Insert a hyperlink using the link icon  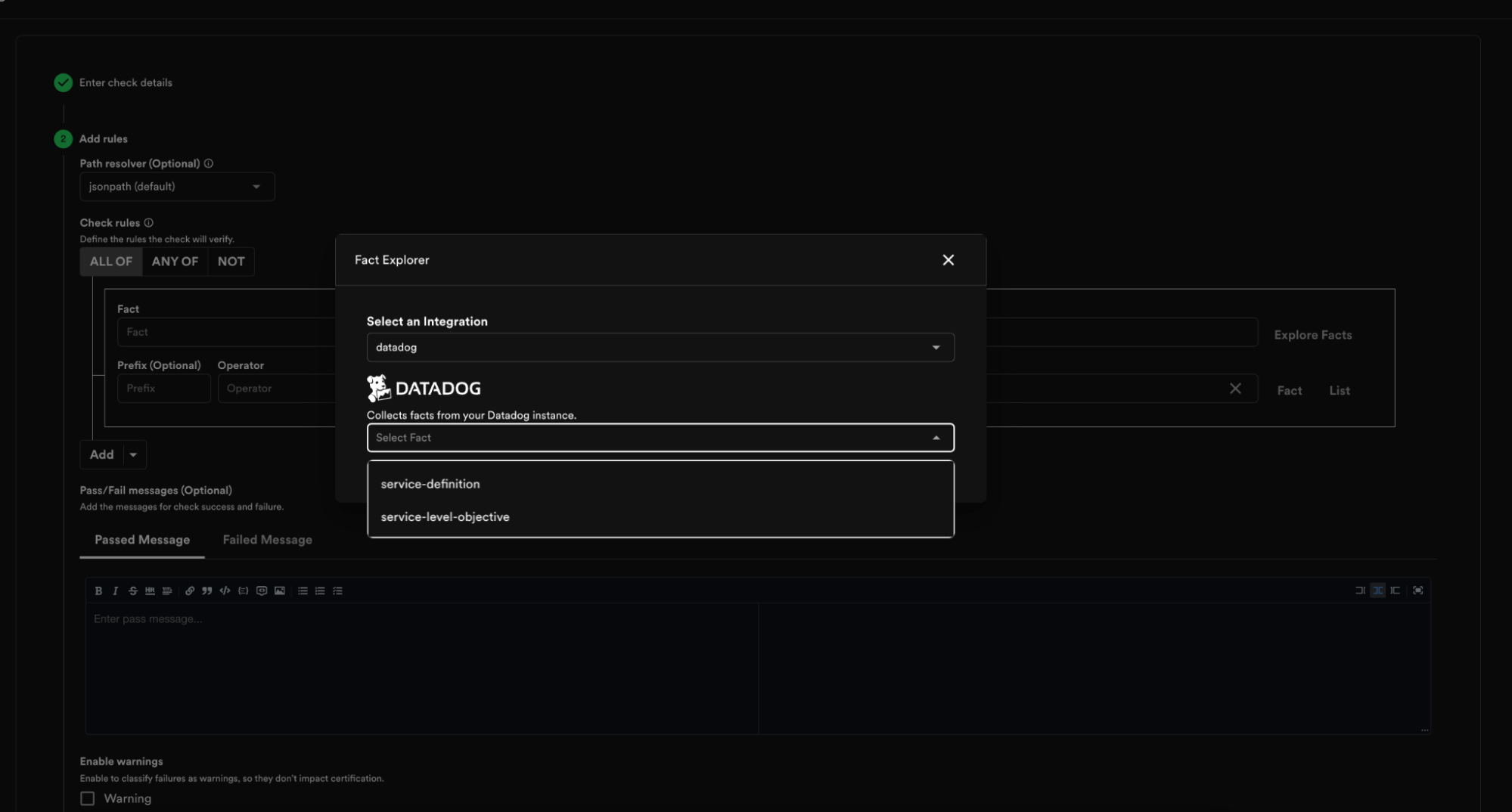point(189,590)
